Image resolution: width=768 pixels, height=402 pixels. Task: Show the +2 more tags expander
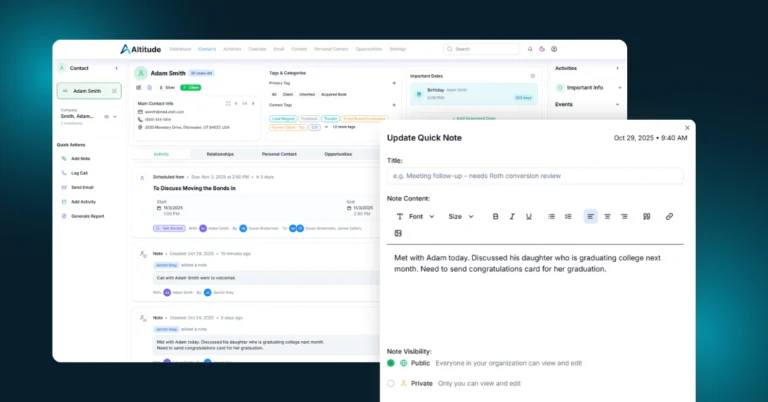point(344,127)
